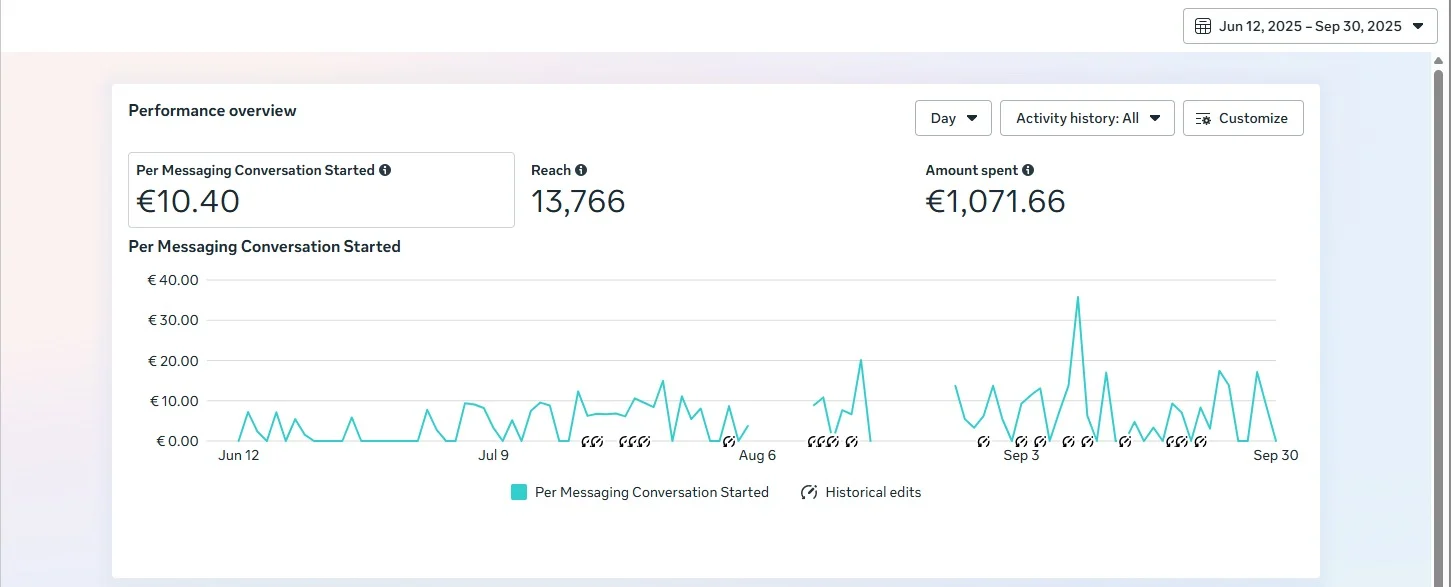Toggle the Historical edits legend entry
Screen dimensions: 1451x587
click(872, 492)
